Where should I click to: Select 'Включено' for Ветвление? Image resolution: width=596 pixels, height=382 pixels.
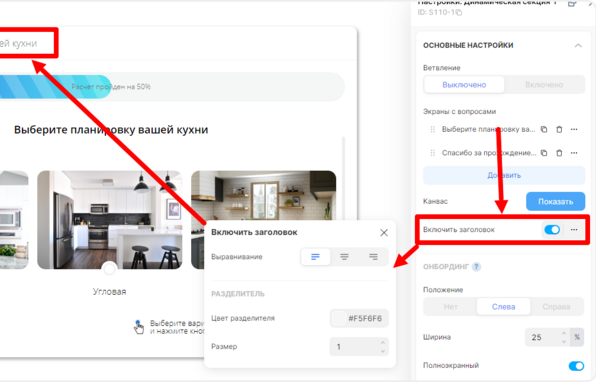pos(544,85)
